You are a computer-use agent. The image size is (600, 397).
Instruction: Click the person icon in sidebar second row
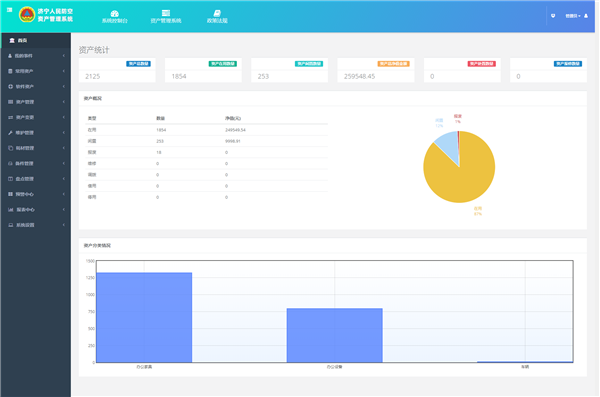coord(10,56)
